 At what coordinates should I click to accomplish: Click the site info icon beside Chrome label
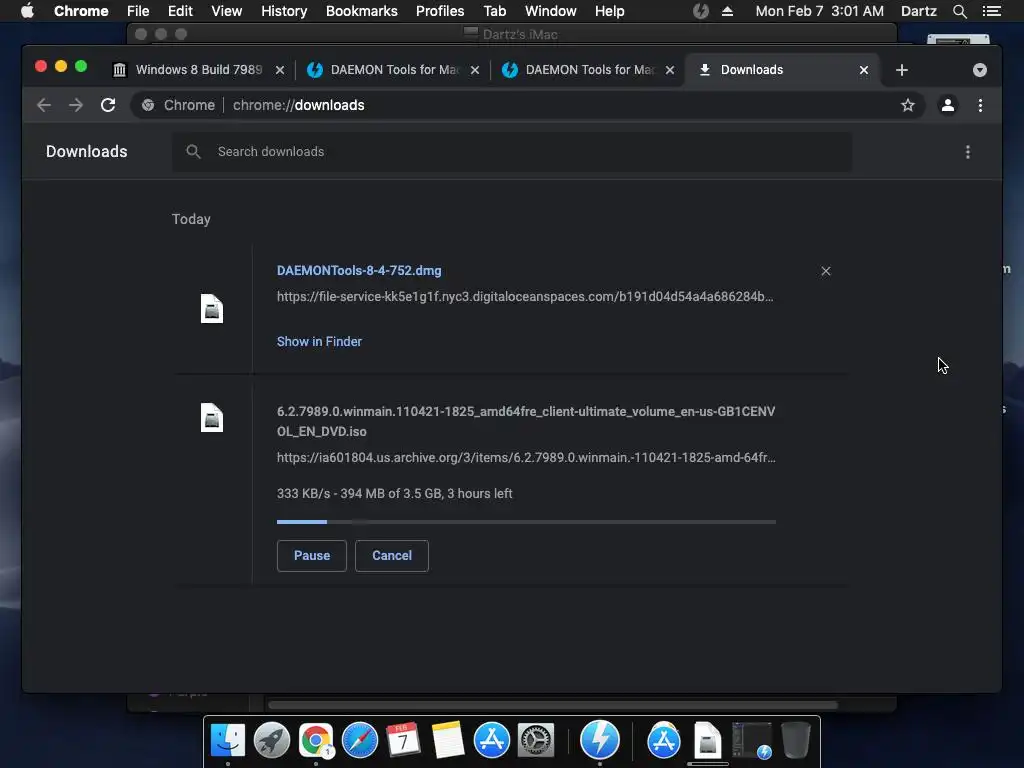tap(148, 105)
